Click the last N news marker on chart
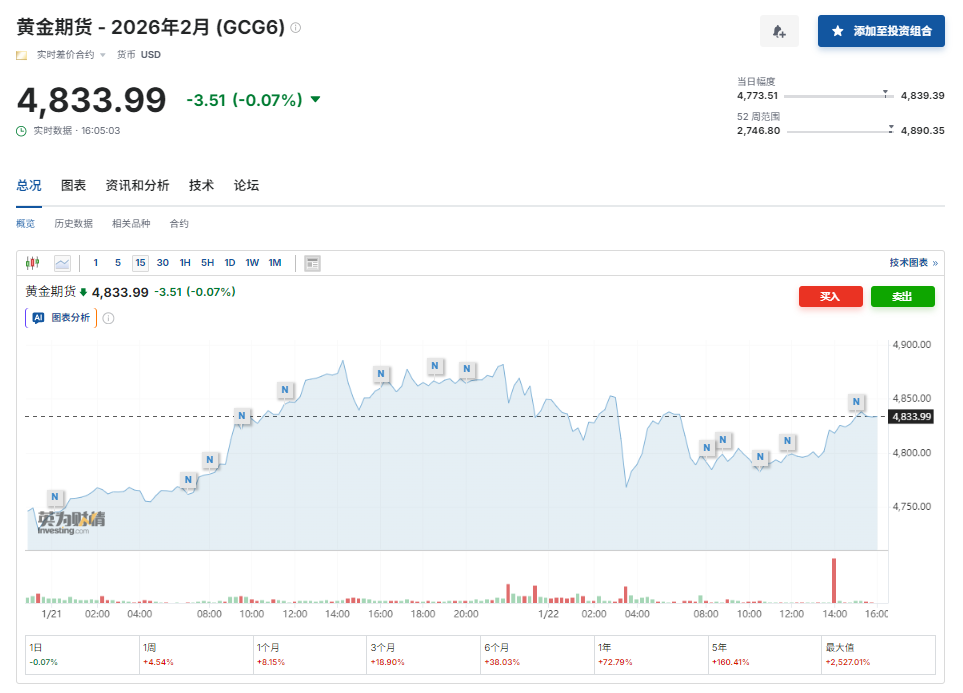The width and height of the screenshot is (963, 693). (x=856, y=402)
